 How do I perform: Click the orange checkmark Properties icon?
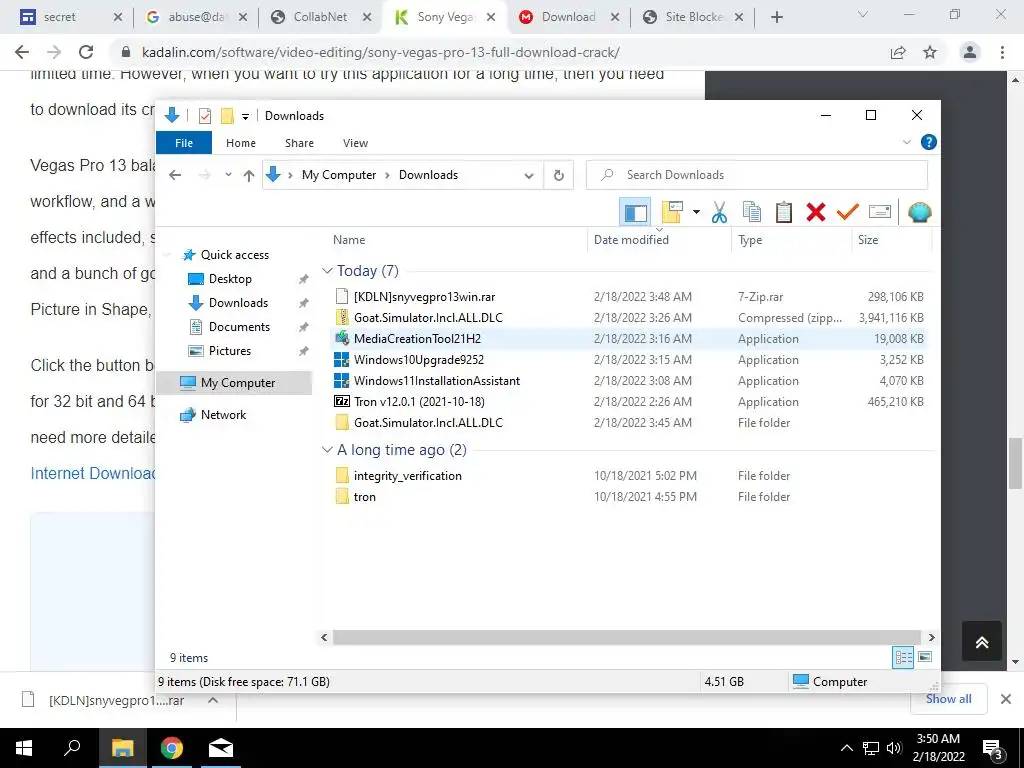[848, 212]
